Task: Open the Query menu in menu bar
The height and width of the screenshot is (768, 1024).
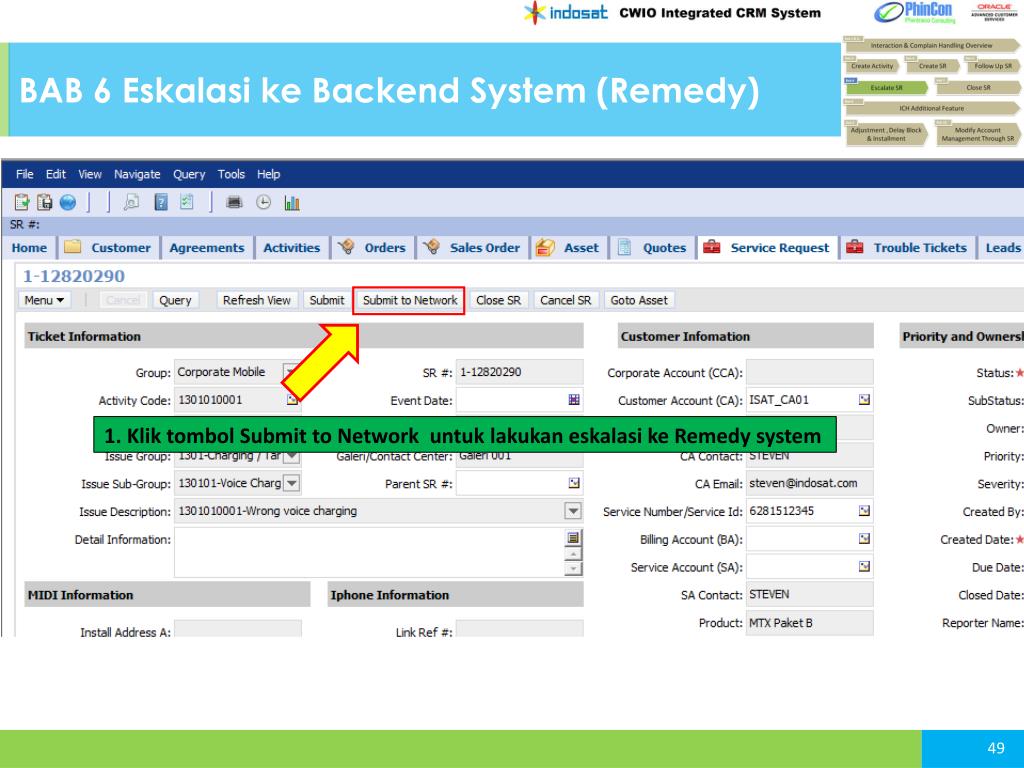Action: coord(189,174)
